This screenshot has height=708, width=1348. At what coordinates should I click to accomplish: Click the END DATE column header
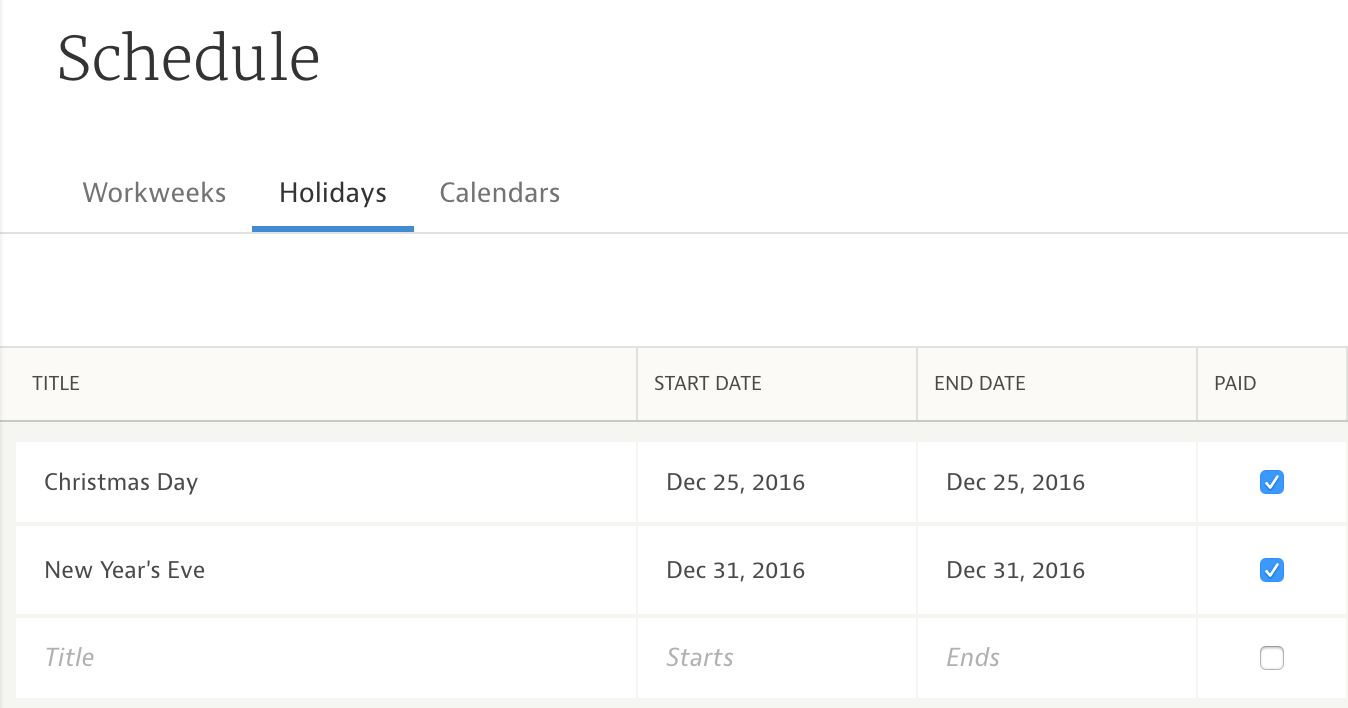pyautogui.click(x=980, y=383)
